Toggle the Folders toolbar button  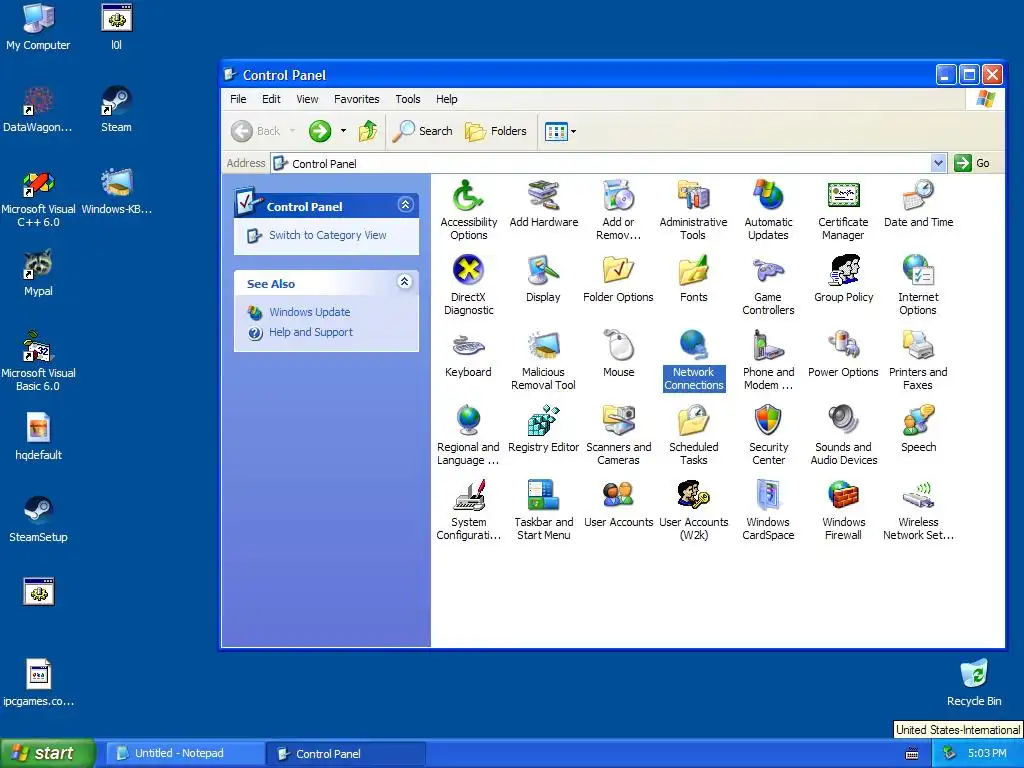[x=496, y=131]
